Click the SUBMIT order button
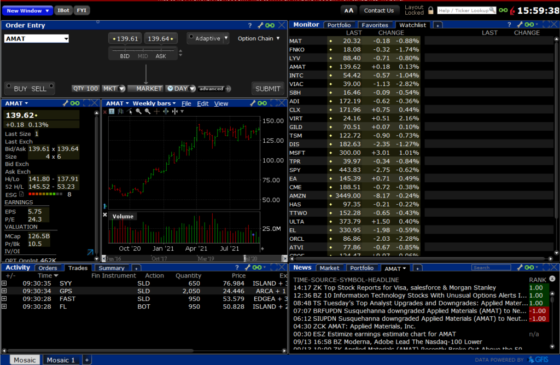 coord(268,89)
